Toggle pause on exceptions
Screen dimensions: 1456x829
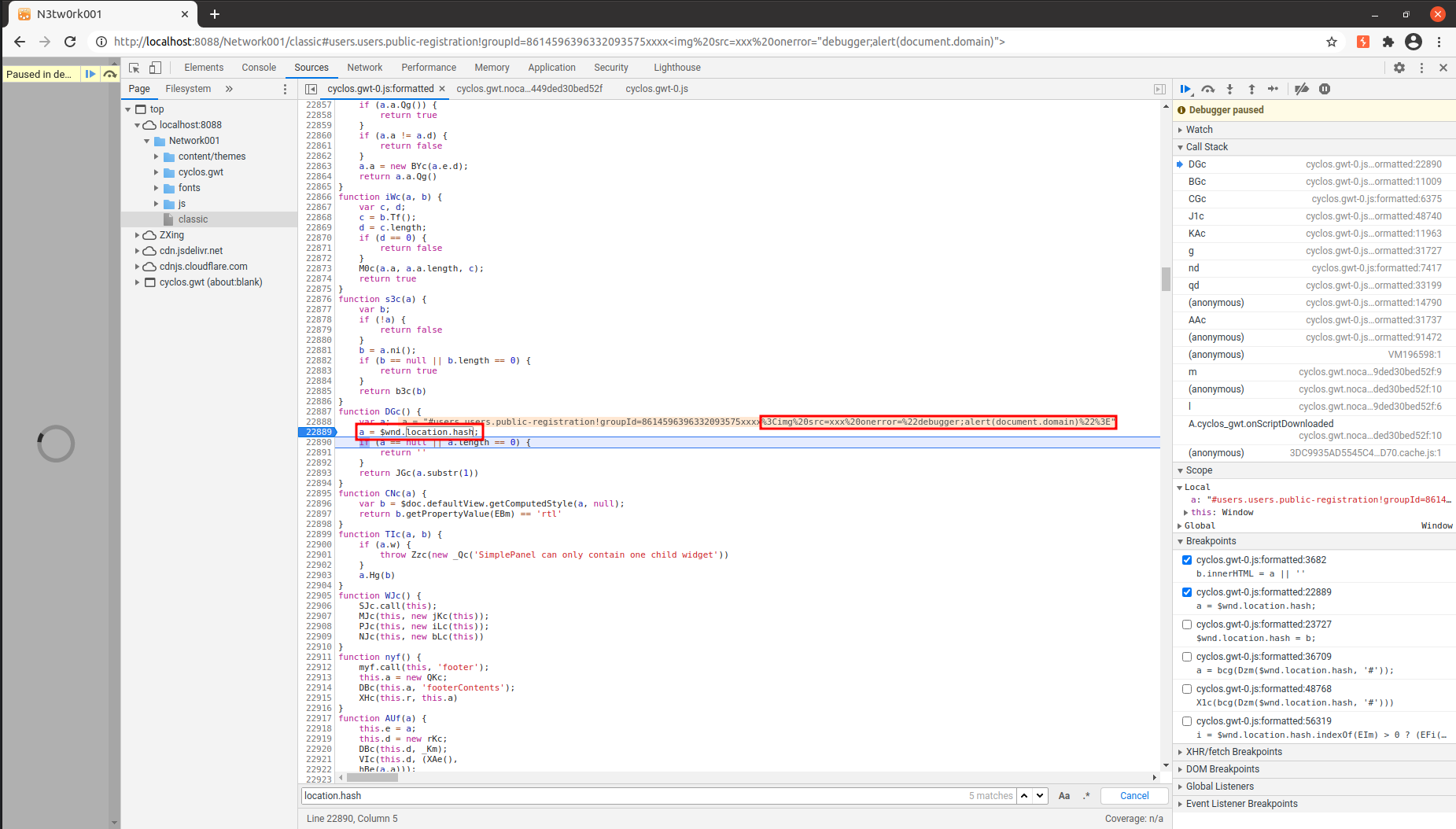click(x=1325, y=89)
